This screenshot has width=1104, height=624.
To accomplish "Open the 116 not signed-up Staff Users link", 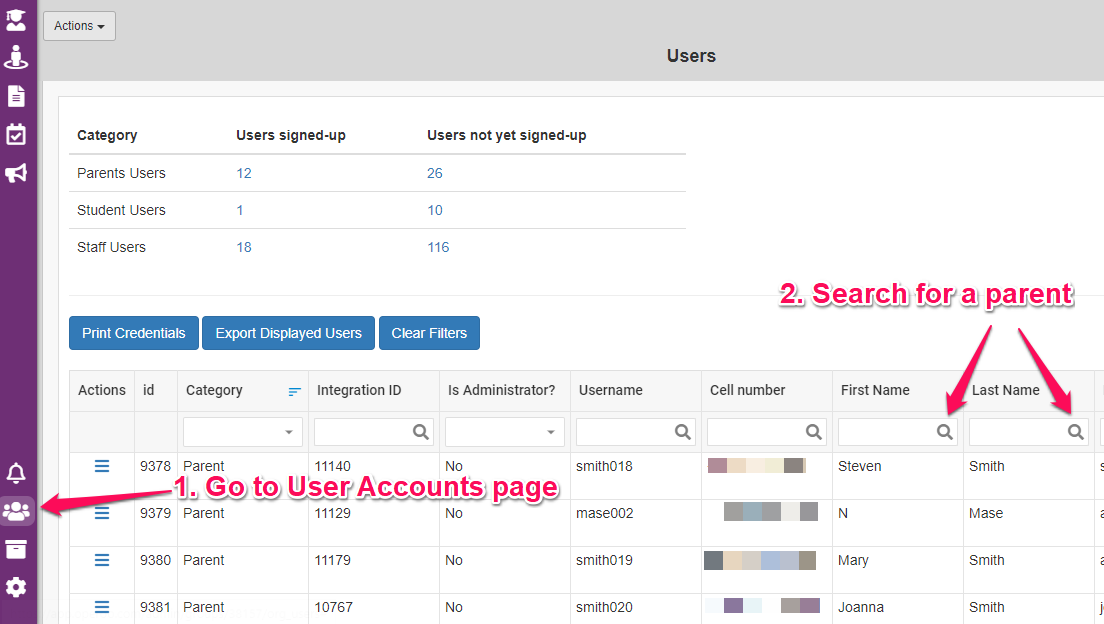I will point(438,247).
